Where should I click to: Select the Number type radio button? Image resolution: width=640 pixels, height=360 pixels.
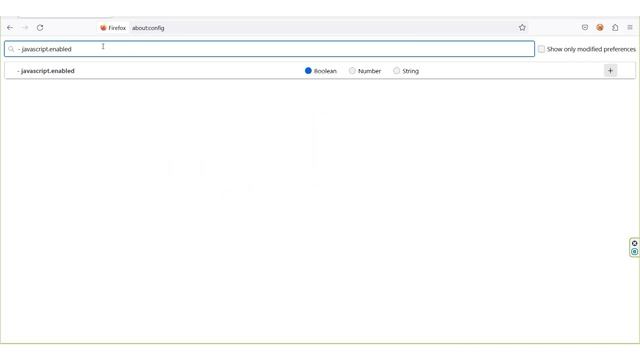pos(352,71)
